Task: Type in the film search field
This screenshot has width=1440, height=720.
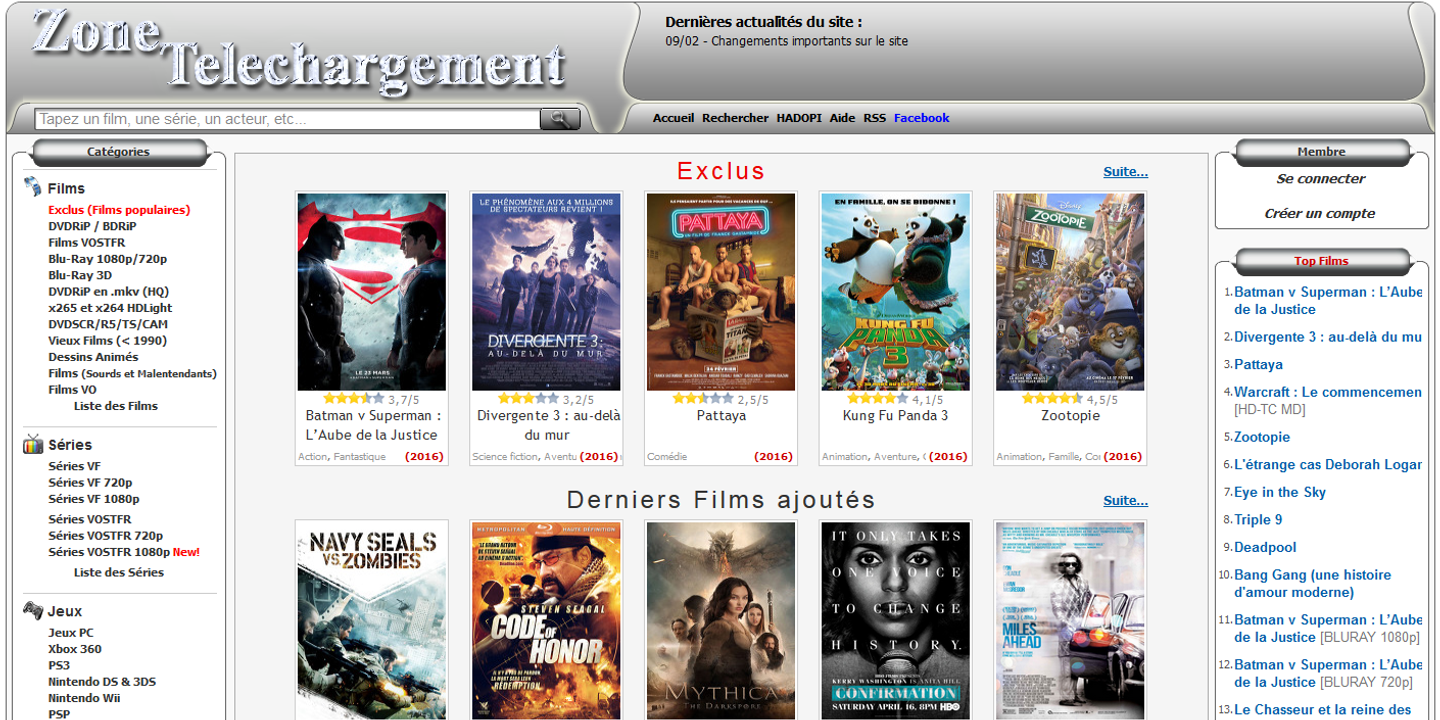Action: point(287,119)
